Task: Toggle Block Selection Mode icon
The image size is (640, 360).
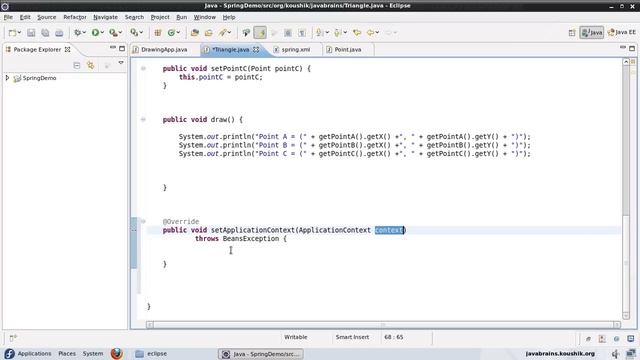Action: 288,33
